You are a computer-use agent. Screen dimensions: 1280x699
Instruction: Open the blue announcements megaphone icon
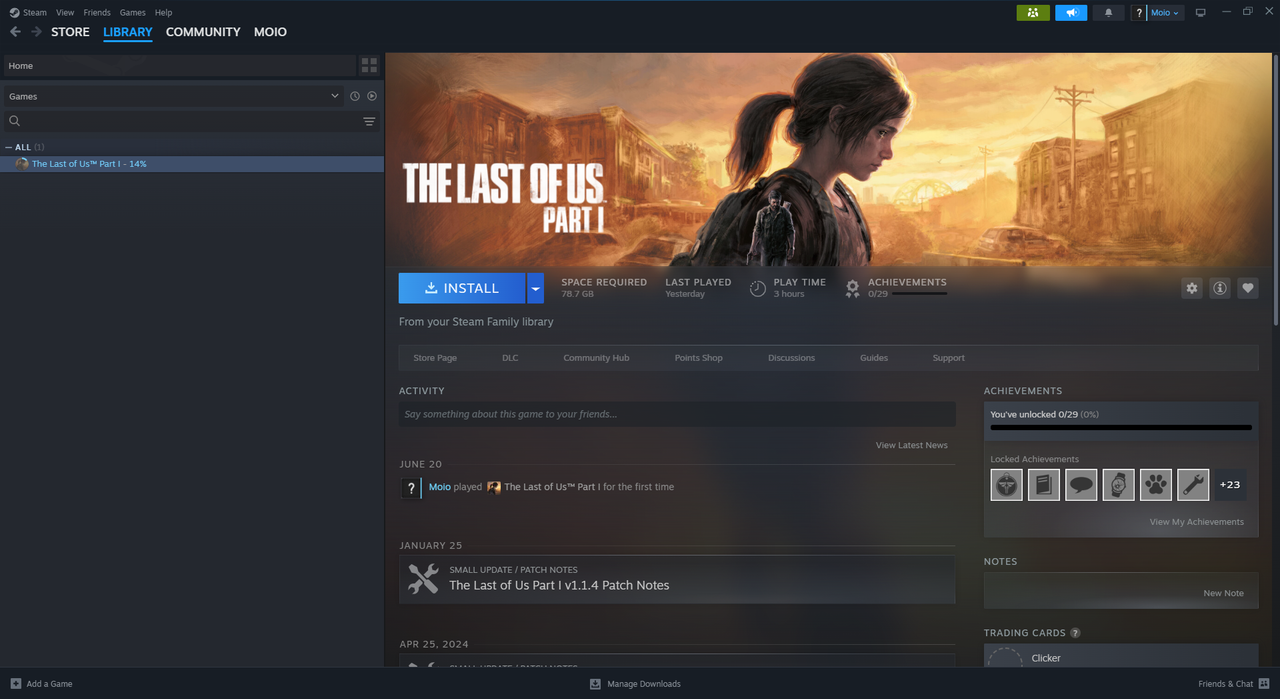coord(1071,12)
